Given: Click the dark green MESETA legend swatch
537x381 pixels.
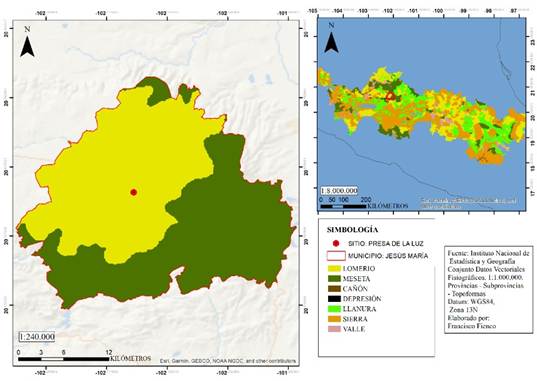Looking at the screenshot, I should 334,279.
